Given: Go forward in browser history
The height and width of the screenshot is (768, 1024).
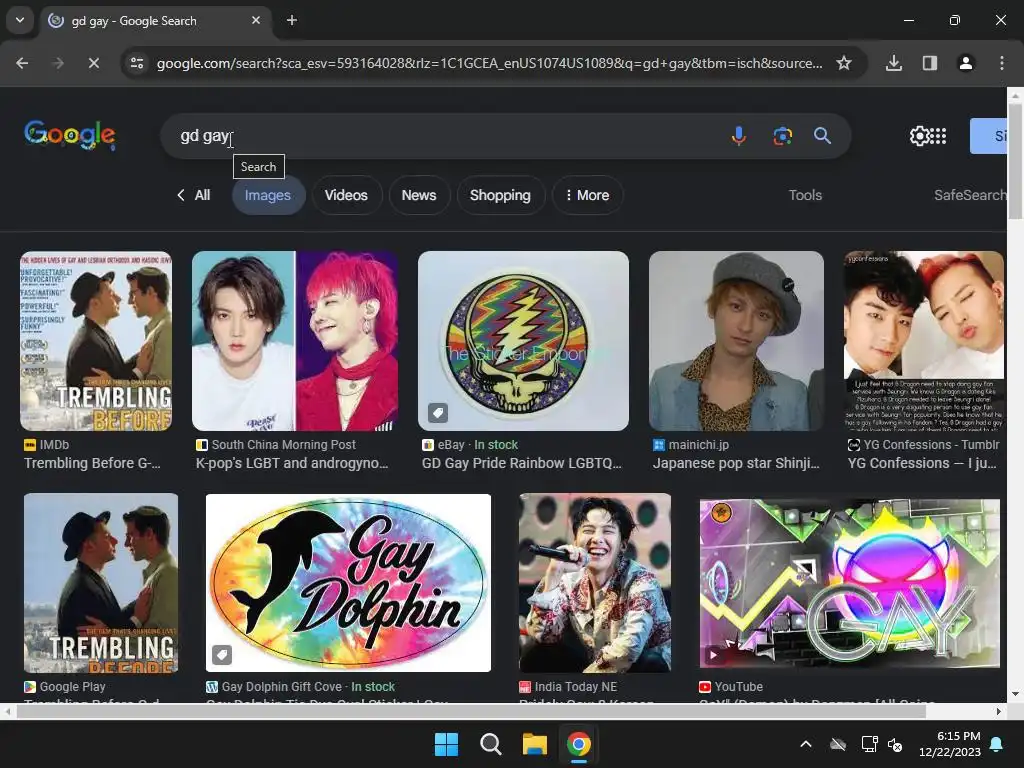Looking at the screenshot, I should [57, 63].
